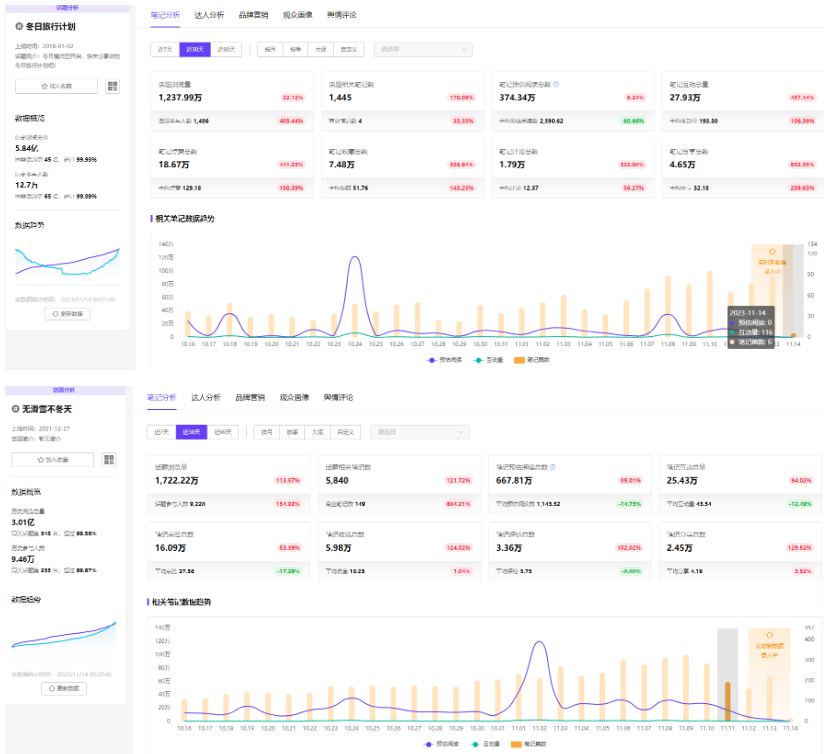Click the 18.67万 likes card
Viewport: 828px width, 754px height.
click(x=232, y=168)
